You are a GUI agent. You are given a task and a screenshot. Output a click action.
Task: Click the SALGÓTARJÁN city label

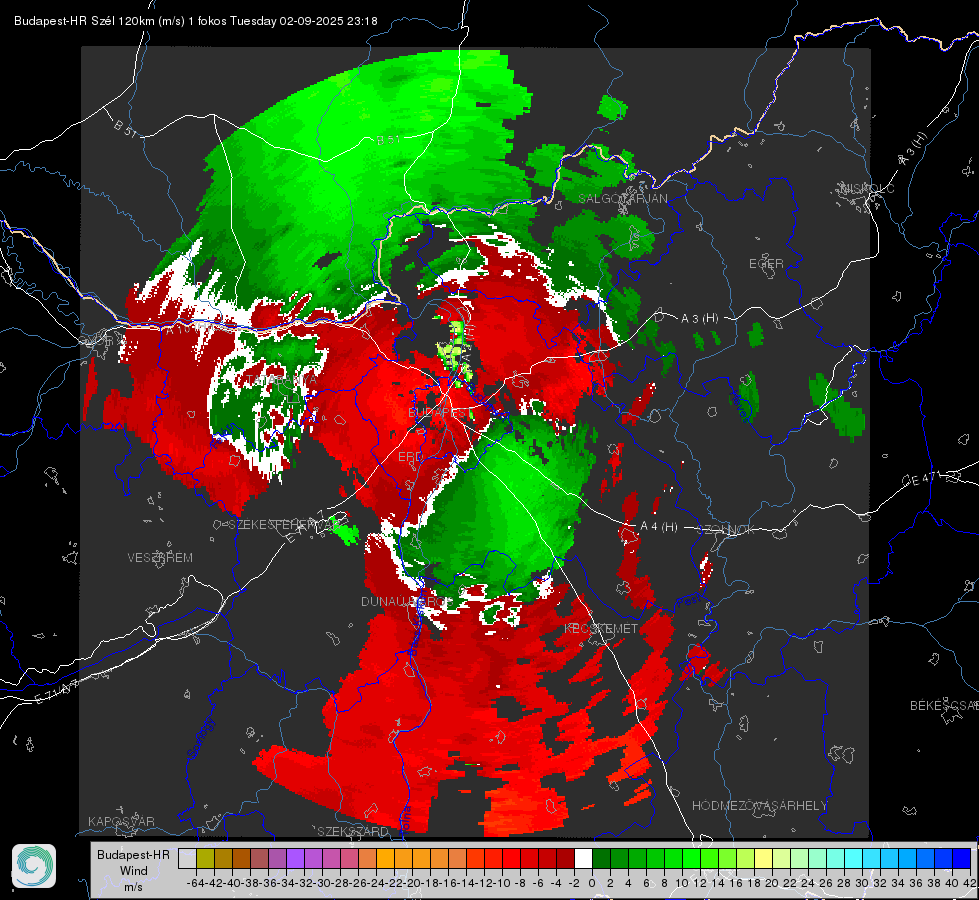point(622,199)
